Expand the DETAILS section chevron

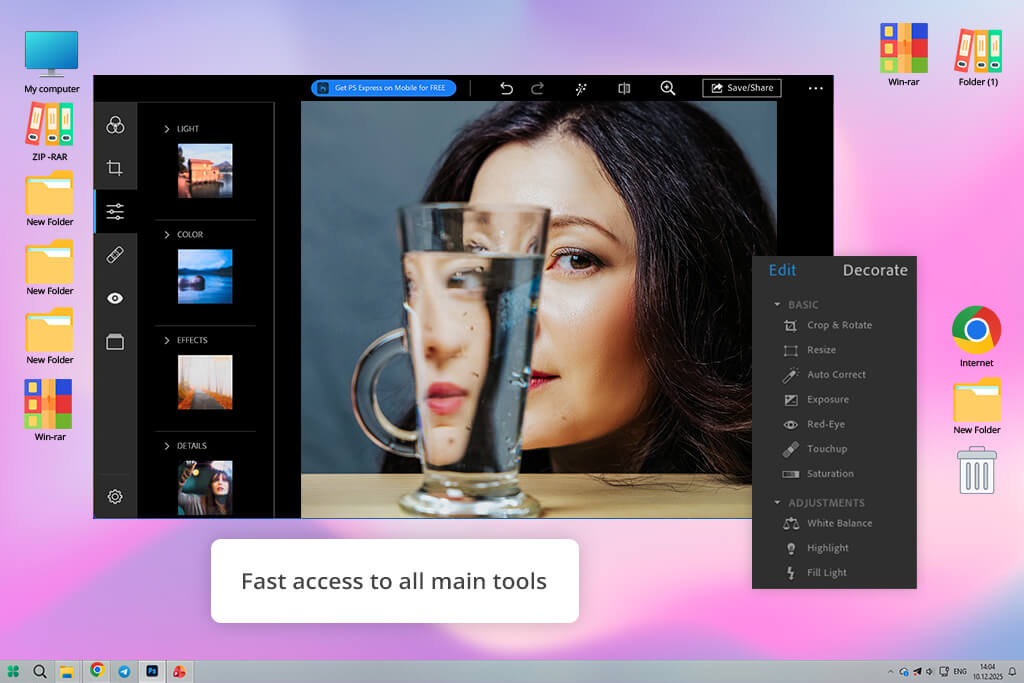[x=167, y=446]
